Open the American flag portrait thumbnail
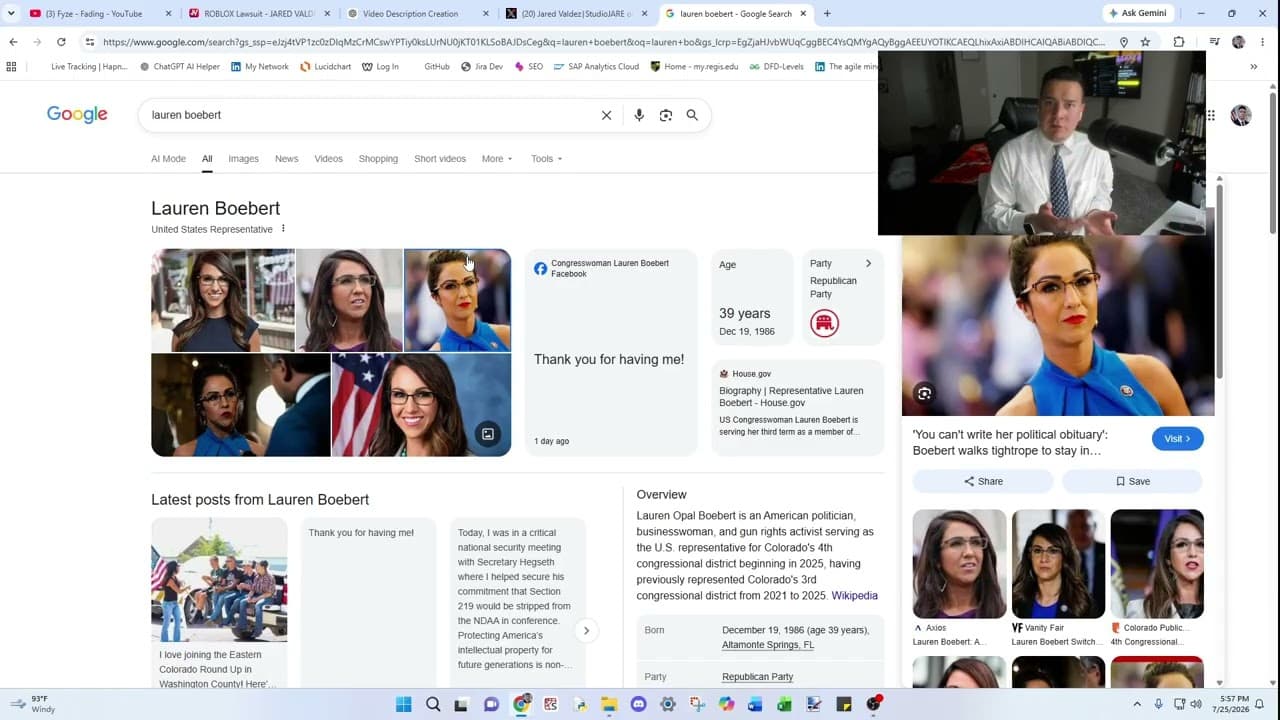1280x720 pixels. (x=421, y=405)
